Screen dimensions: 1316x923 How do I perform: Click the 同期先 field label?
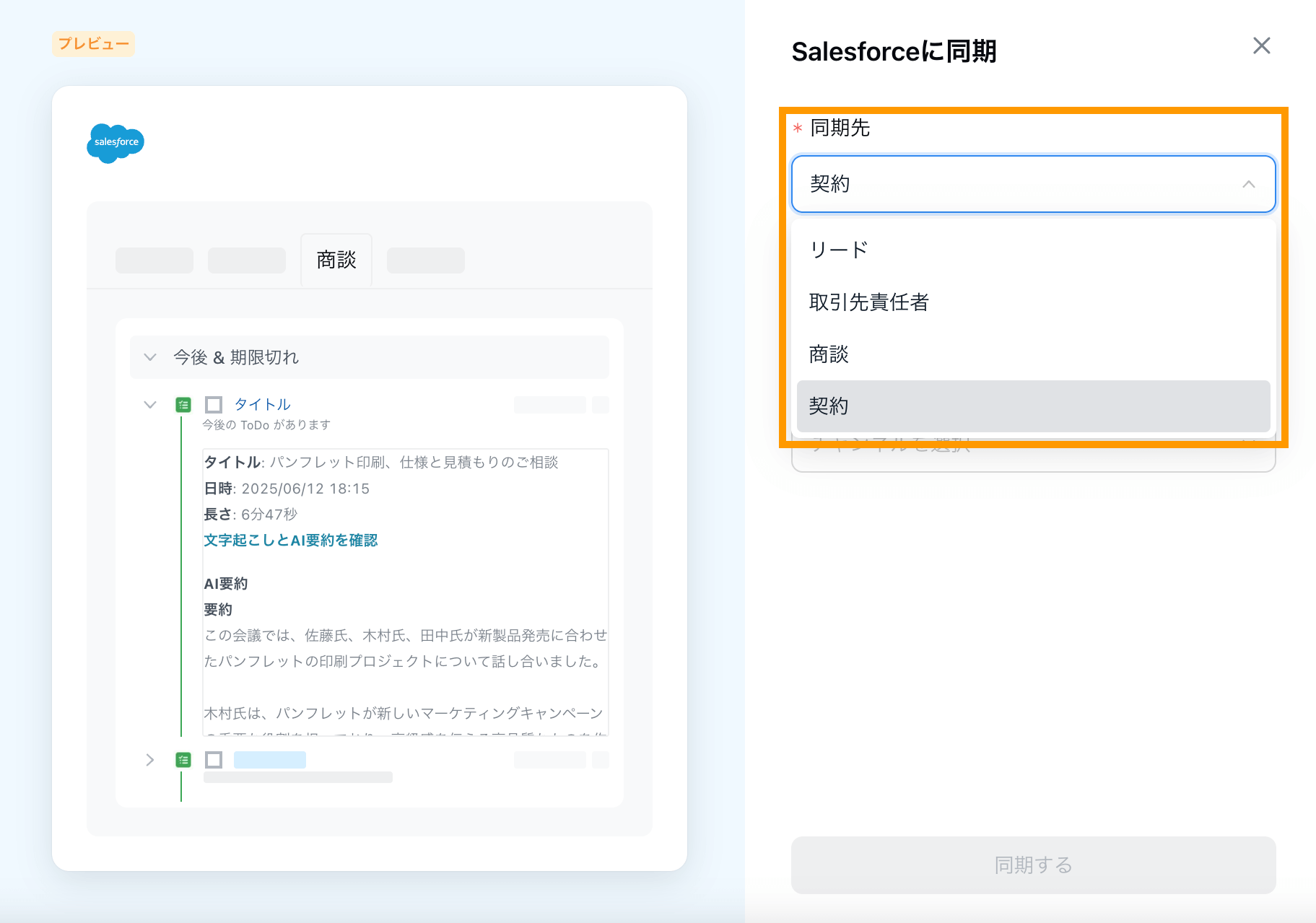tap(840, 128)
